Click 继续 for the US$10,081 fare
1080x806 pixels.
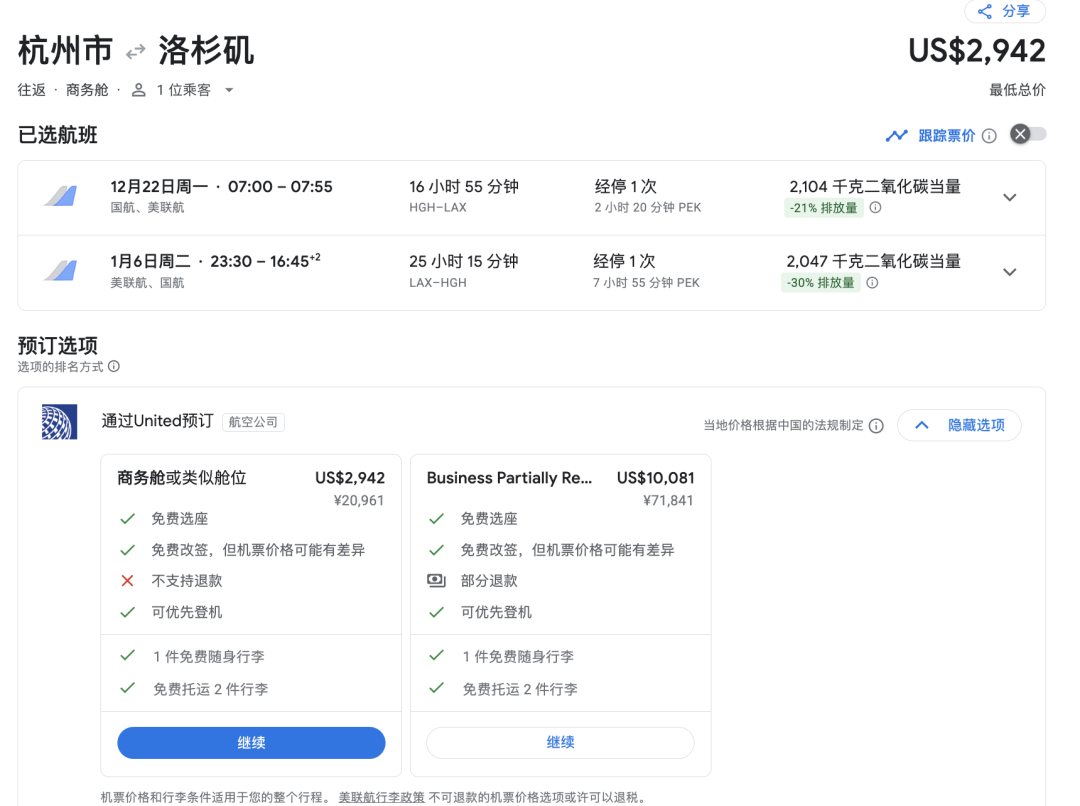point(560,743)
